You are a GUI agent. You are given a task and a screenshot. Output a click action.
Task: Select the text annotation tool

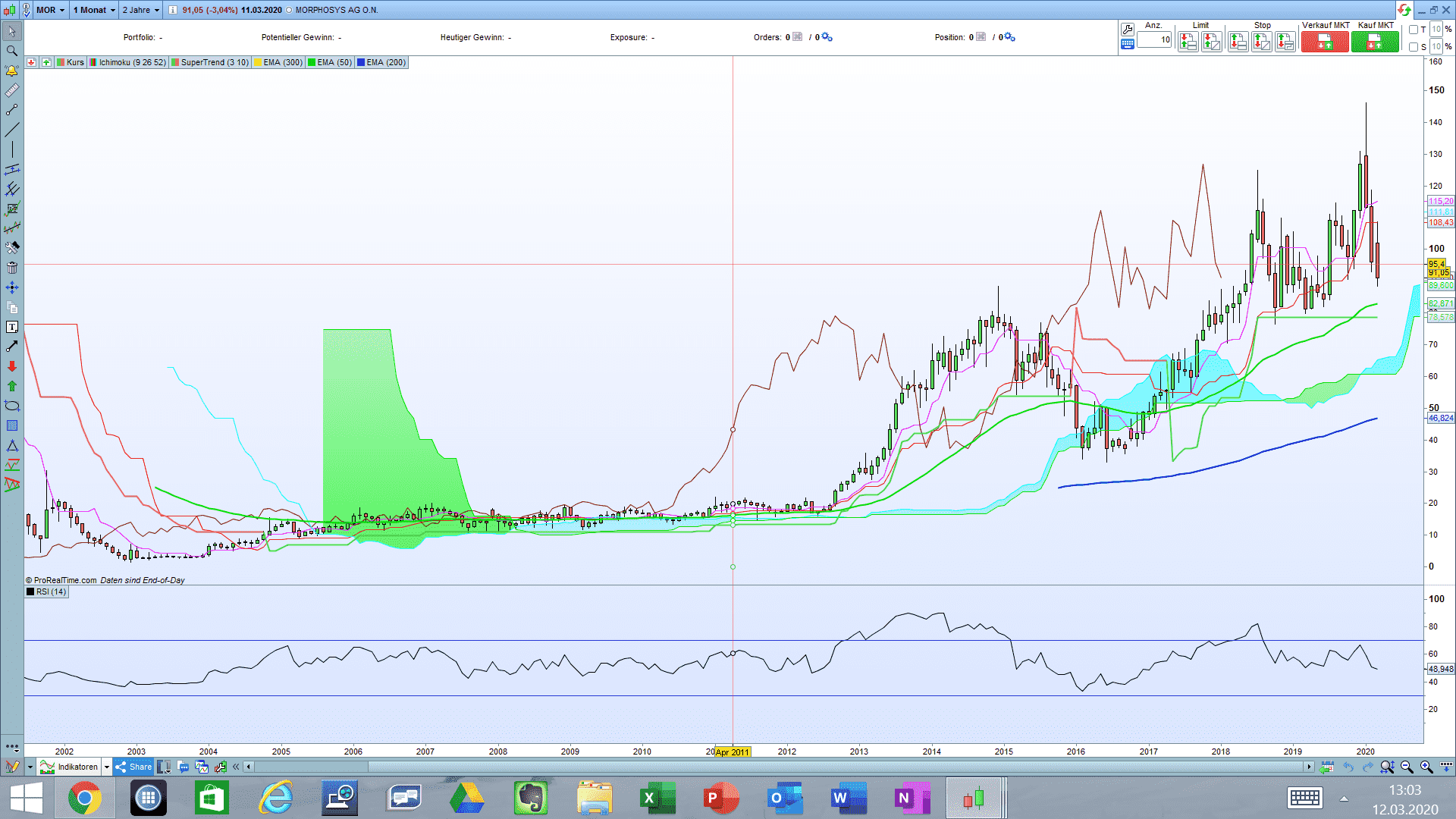click(12, 327)
